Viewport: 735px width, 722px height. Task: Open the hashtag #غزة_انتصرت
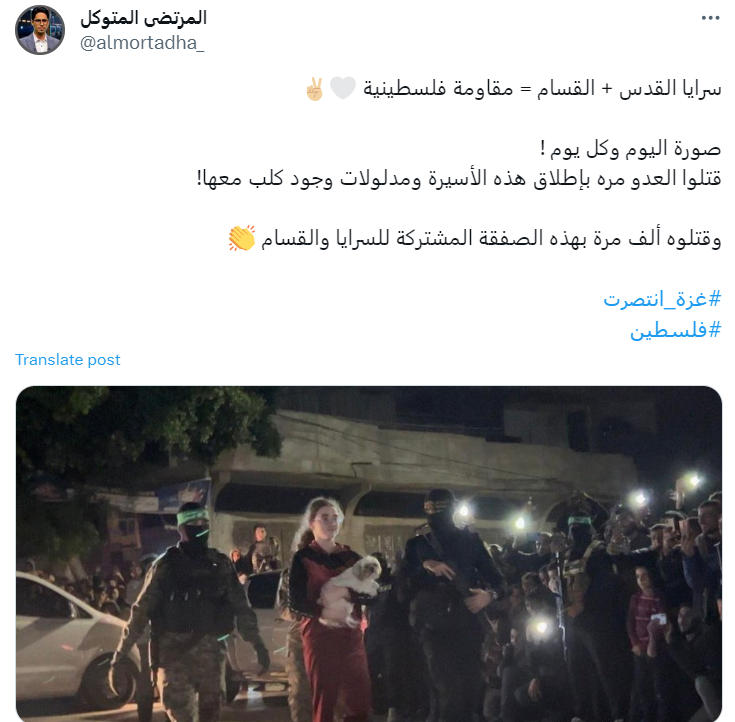[662, 299]
